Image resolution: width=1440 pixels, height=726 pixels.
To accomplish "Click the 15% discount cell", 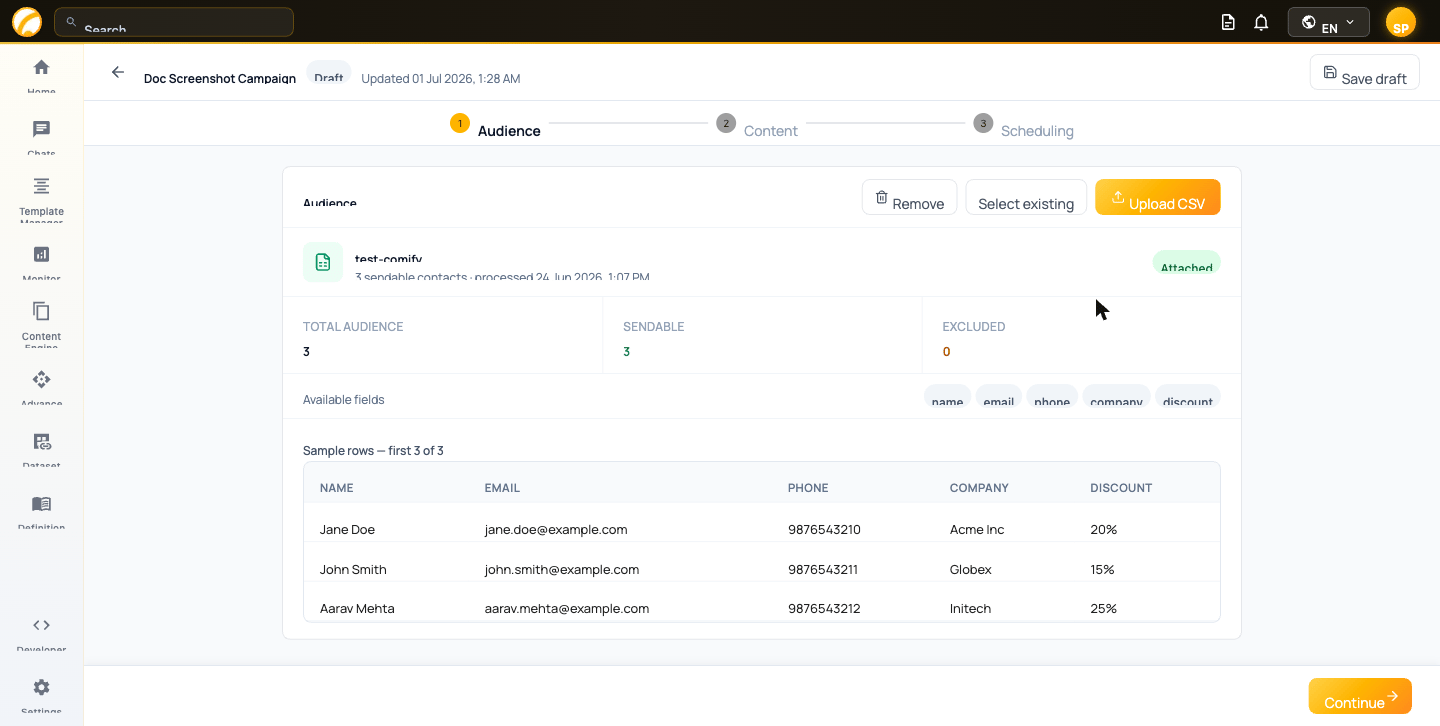I will pos(1103,569).
